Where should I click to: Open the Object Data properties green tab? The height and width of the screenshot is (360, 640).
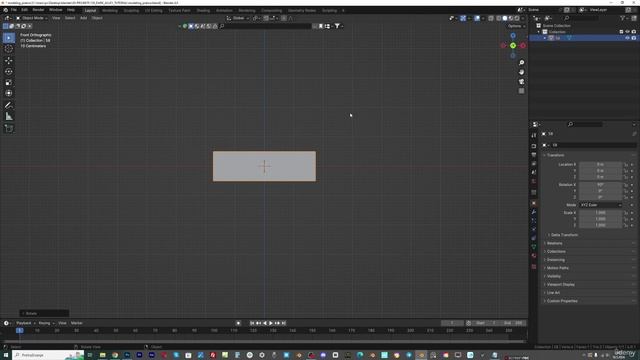point(534,247)
